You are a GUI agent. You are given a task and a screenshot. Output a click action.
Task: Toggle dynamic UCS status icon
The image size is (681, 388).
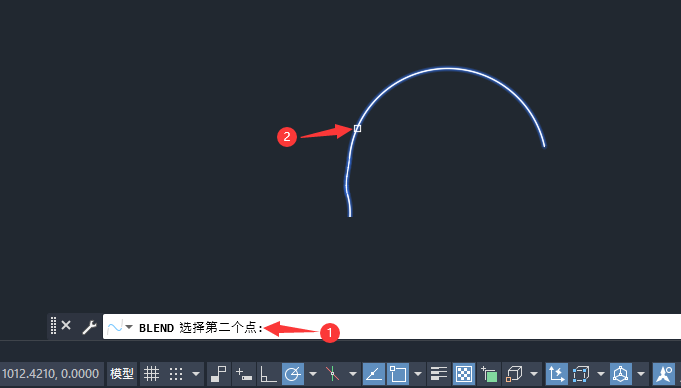click(556, 374)
